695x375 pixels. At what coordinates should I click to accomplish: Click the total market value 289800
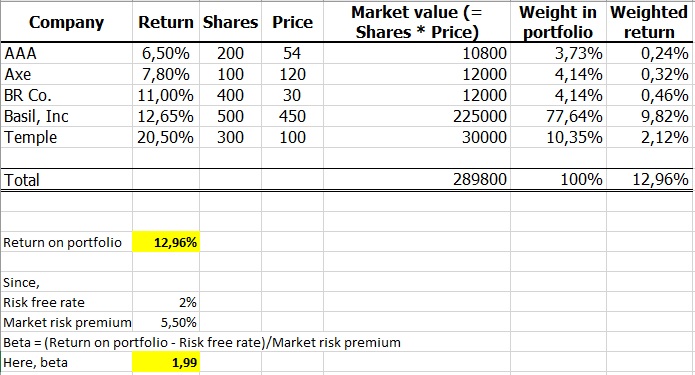point(417,180)
